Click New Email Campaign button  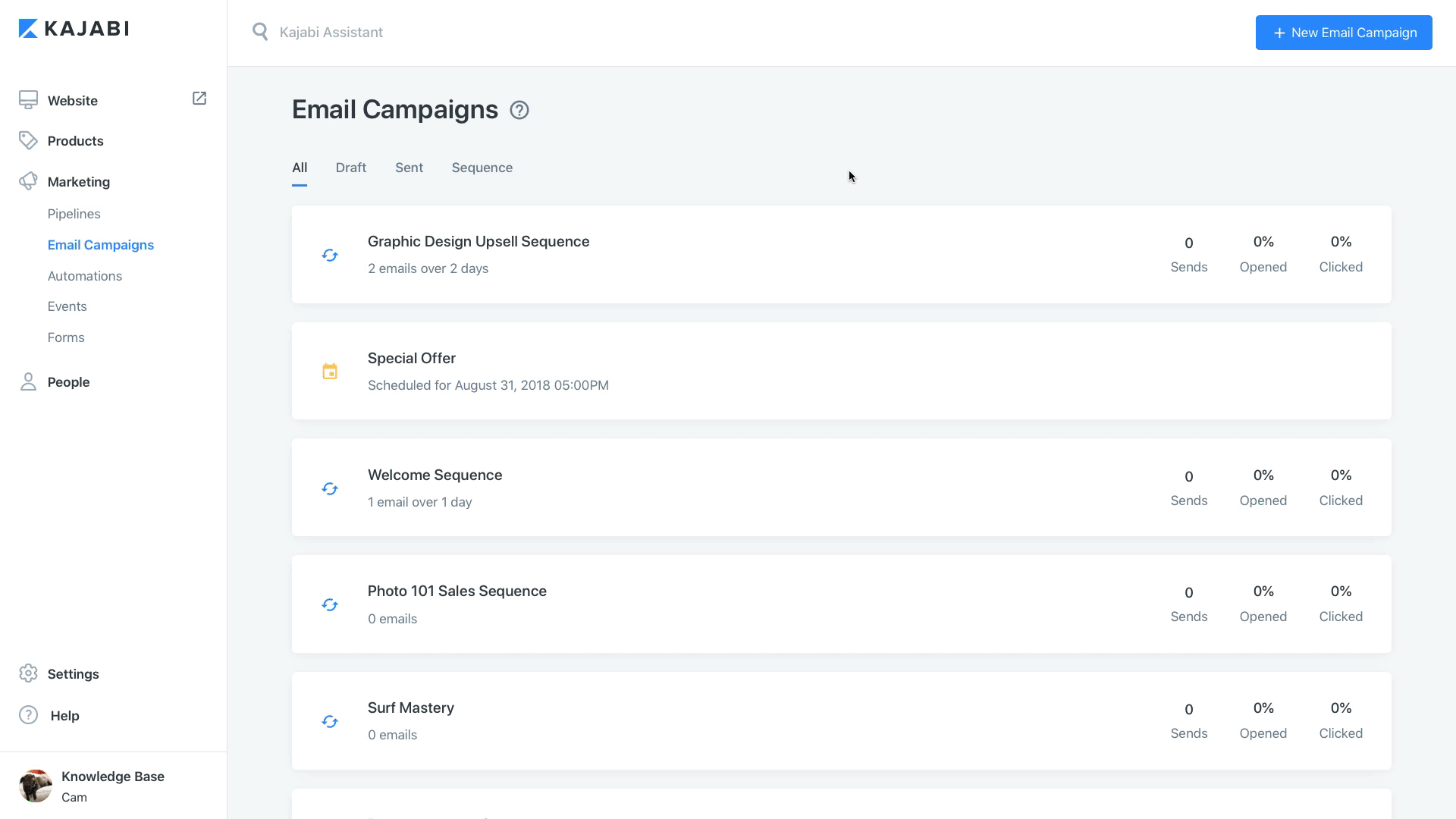(x=1343, y=33)
